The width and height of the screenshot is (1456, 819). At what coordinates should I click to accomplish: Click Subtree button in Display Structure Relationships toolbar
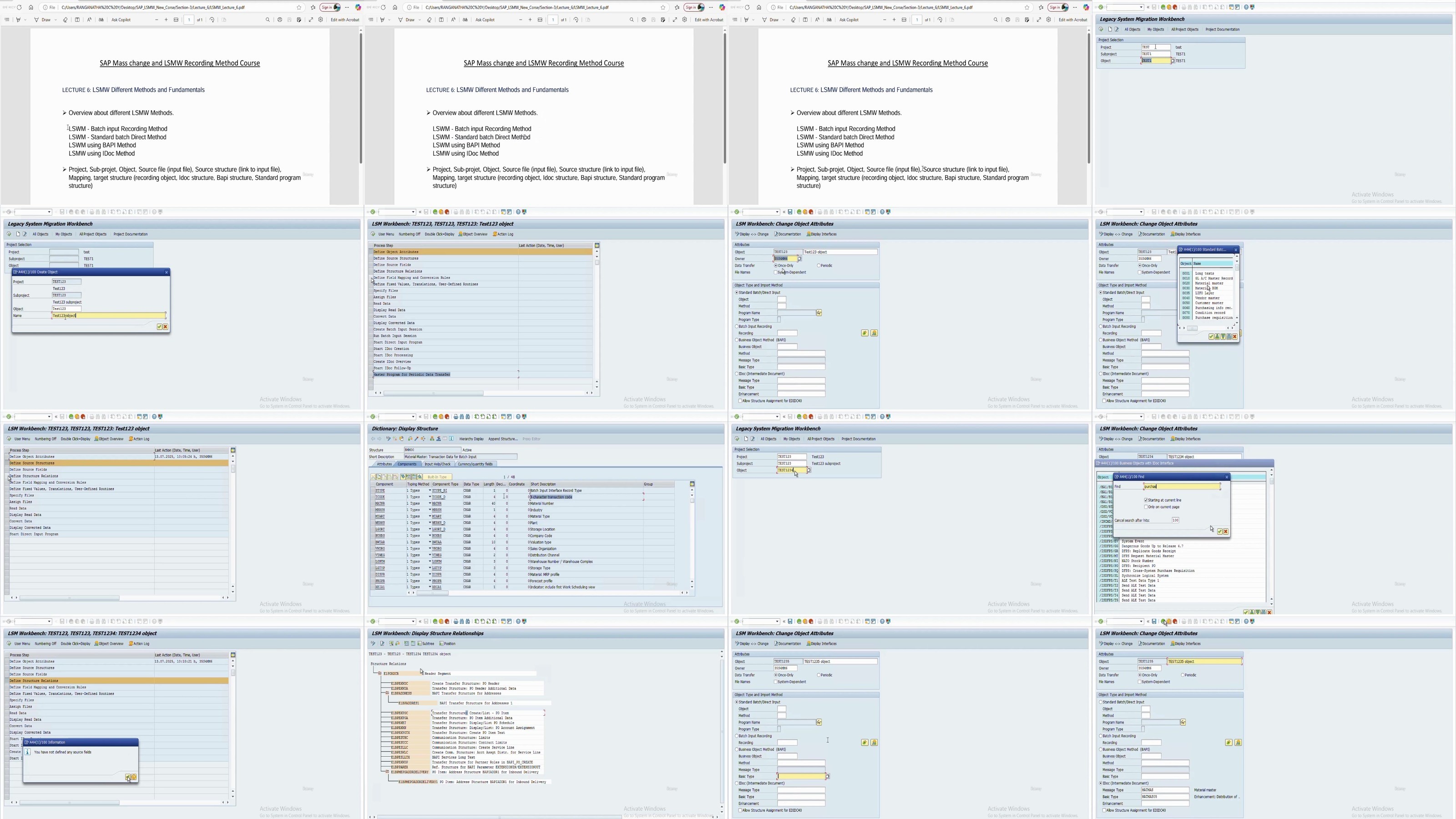tap(426, 643)
